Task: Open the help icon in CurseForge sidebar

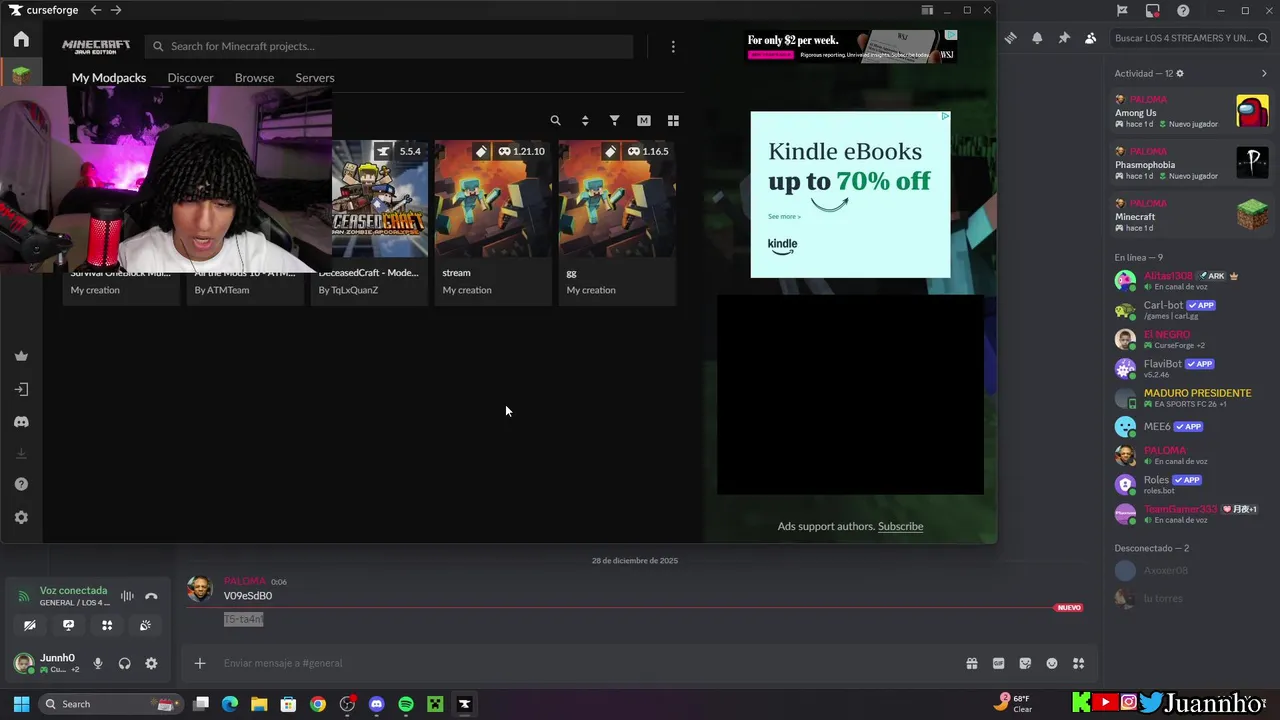Action: pyautogui.click(x=21, y=484)
